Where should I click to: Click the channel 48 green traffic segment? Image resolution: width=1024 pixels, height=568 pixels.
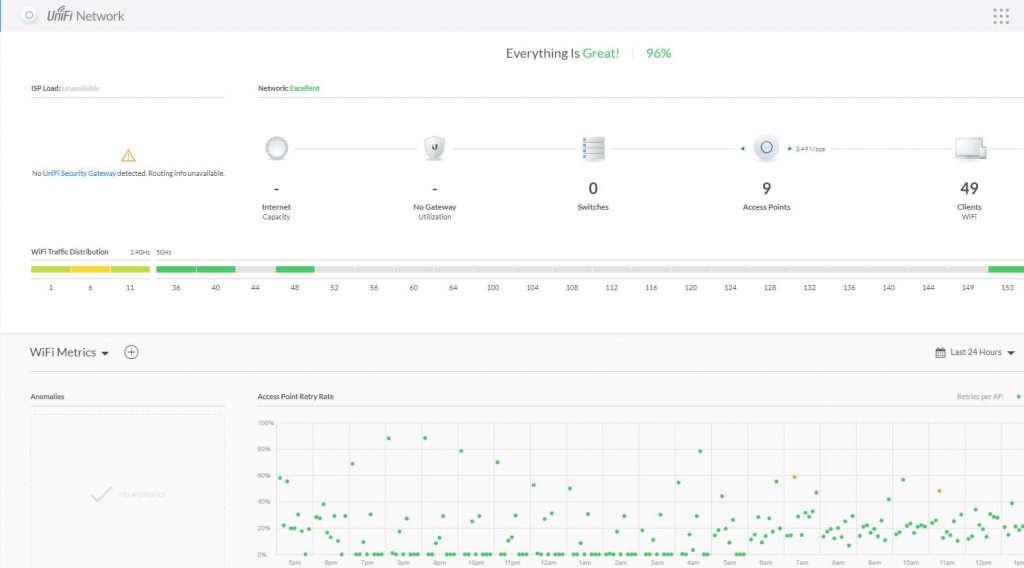tap(295, 269)
